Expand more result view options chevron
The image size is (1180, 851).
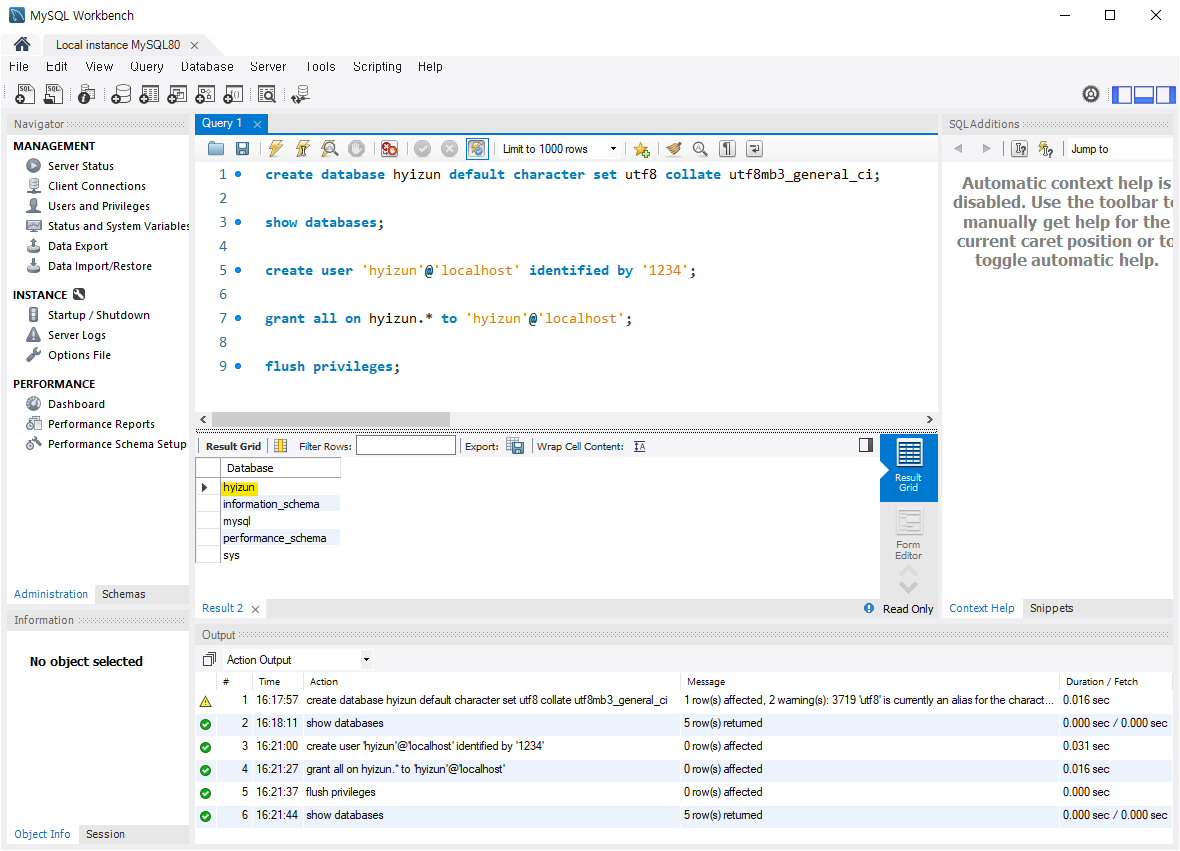tap(908, 588)
